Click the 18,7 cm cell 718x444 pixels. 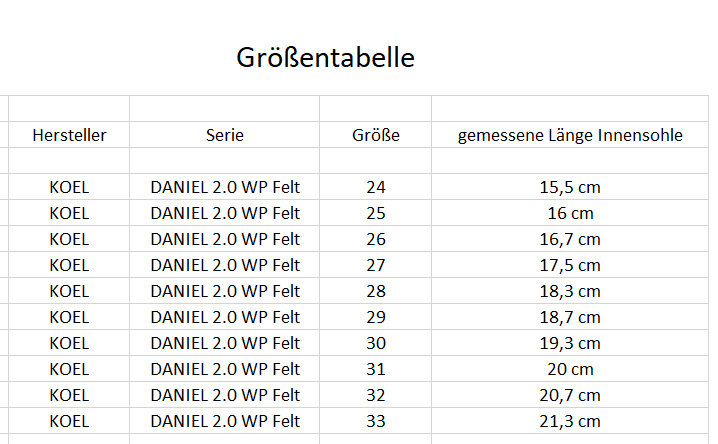pos(570,317)
